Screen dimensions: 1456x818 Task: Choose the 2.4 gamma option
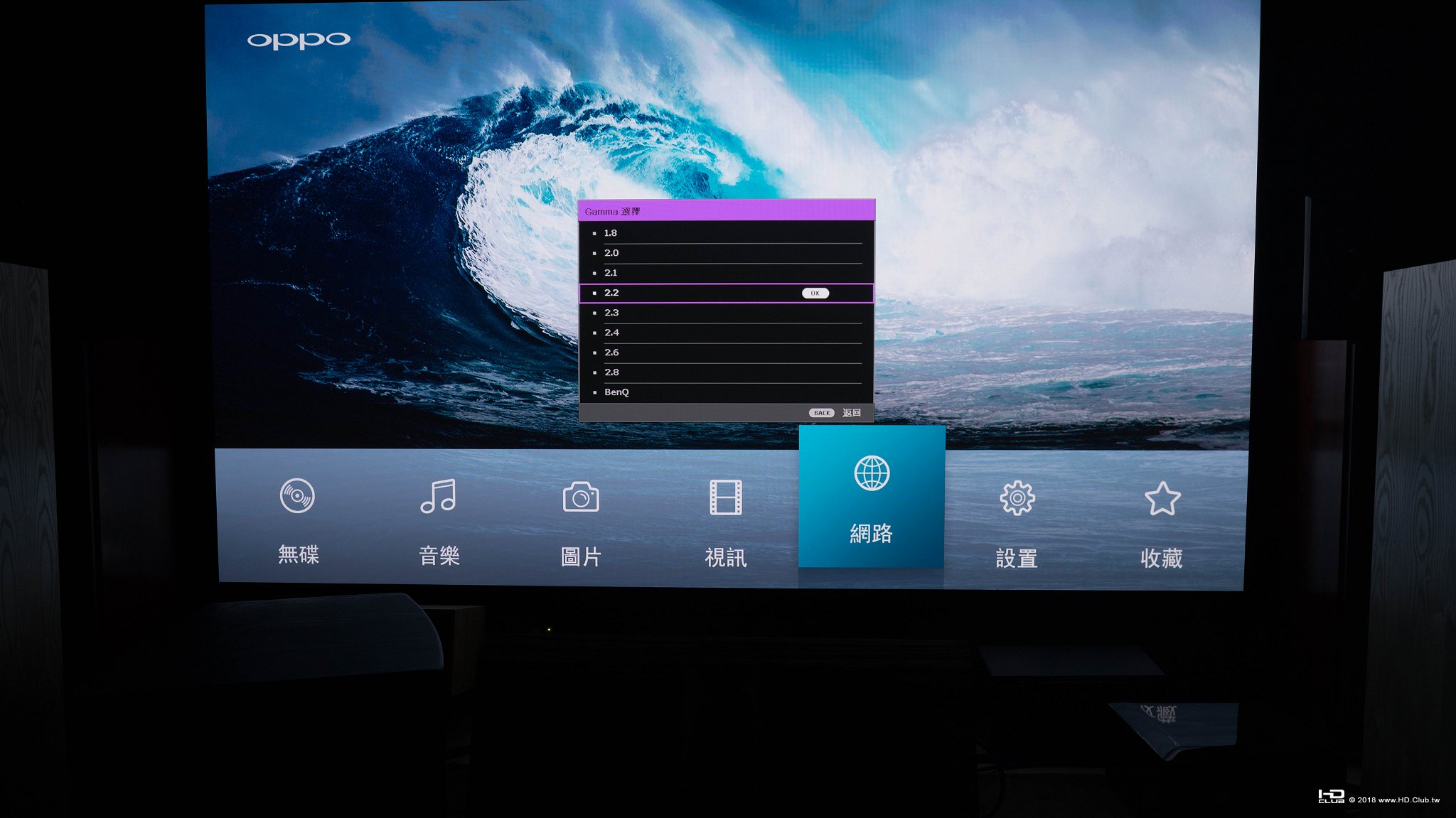point(611,333)
